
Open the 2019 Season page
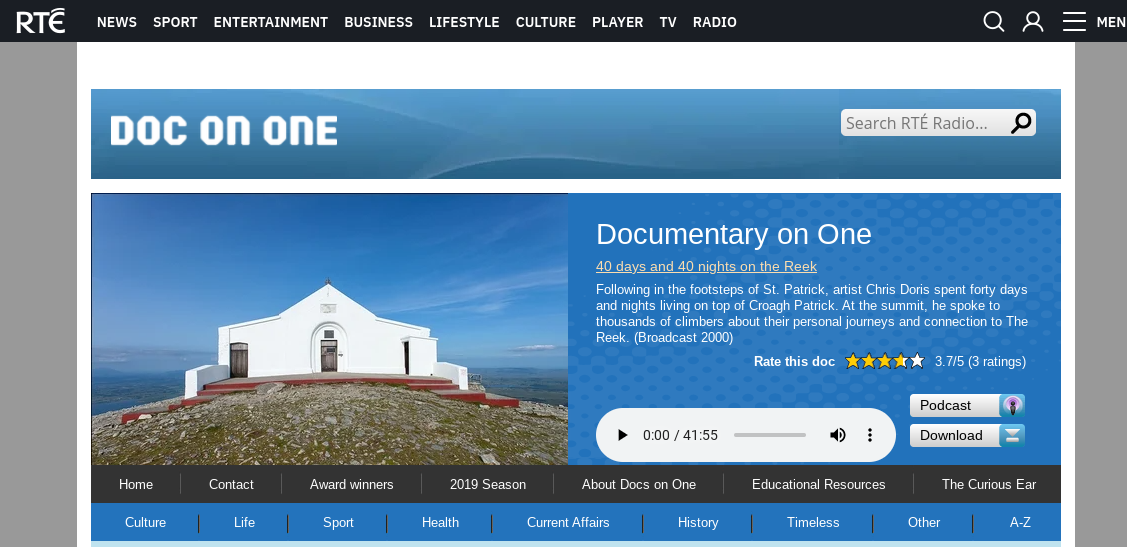tap(488, 484)
